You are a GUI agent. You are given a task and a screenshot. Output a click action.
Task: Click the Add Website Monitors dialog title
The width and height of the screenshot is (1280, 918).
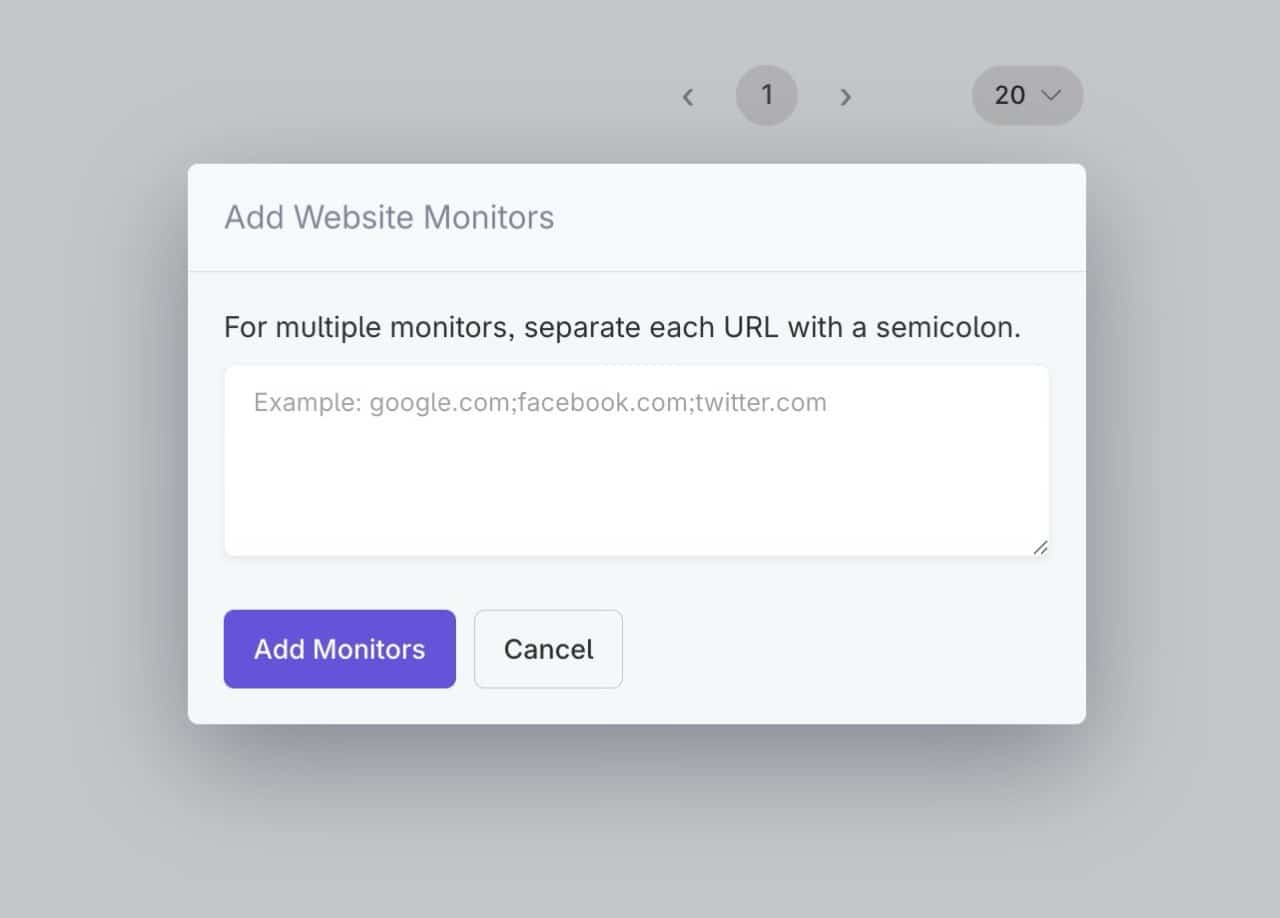coord(389,217)
